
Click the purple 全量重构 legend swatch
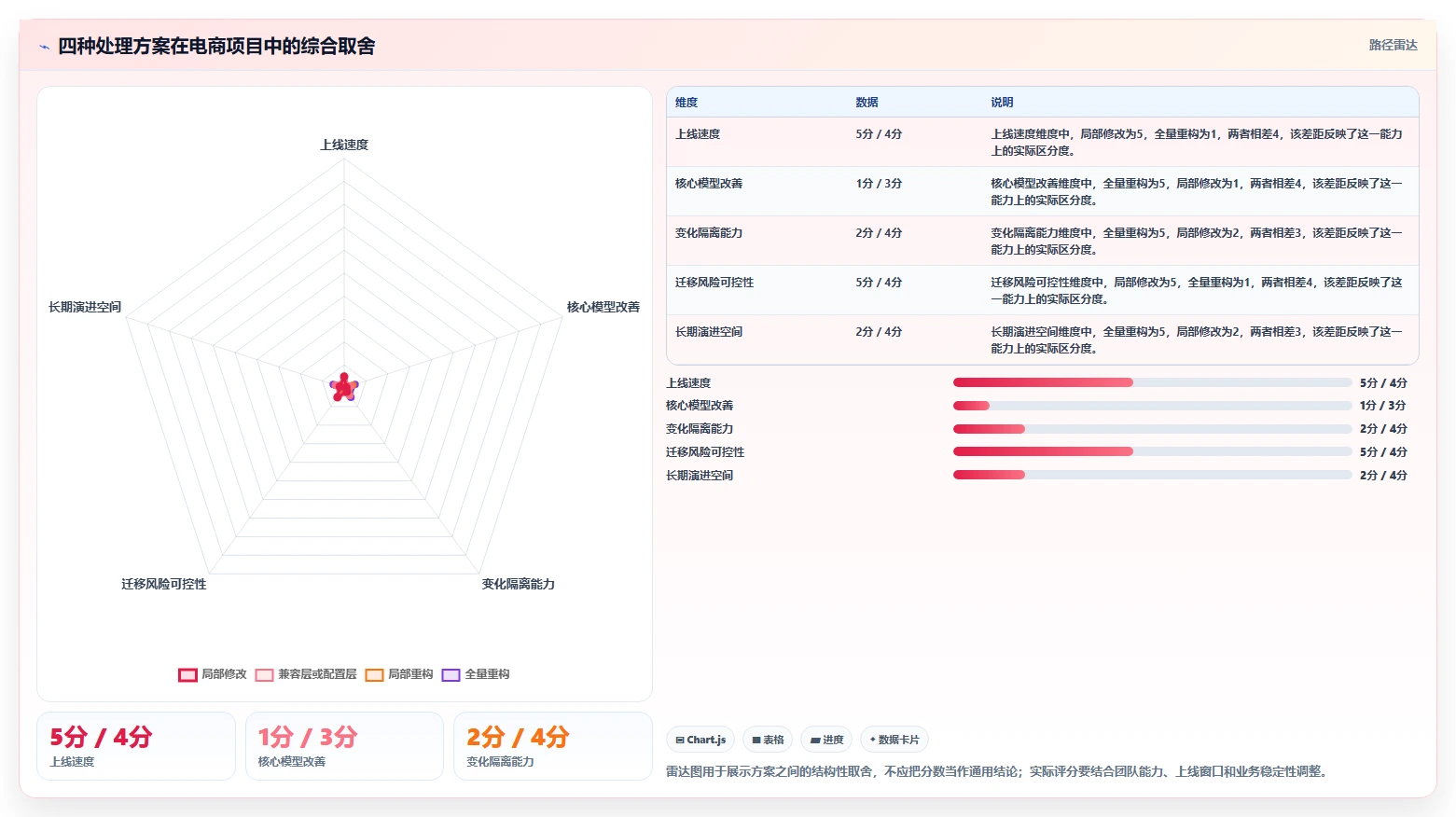point(451,674)
